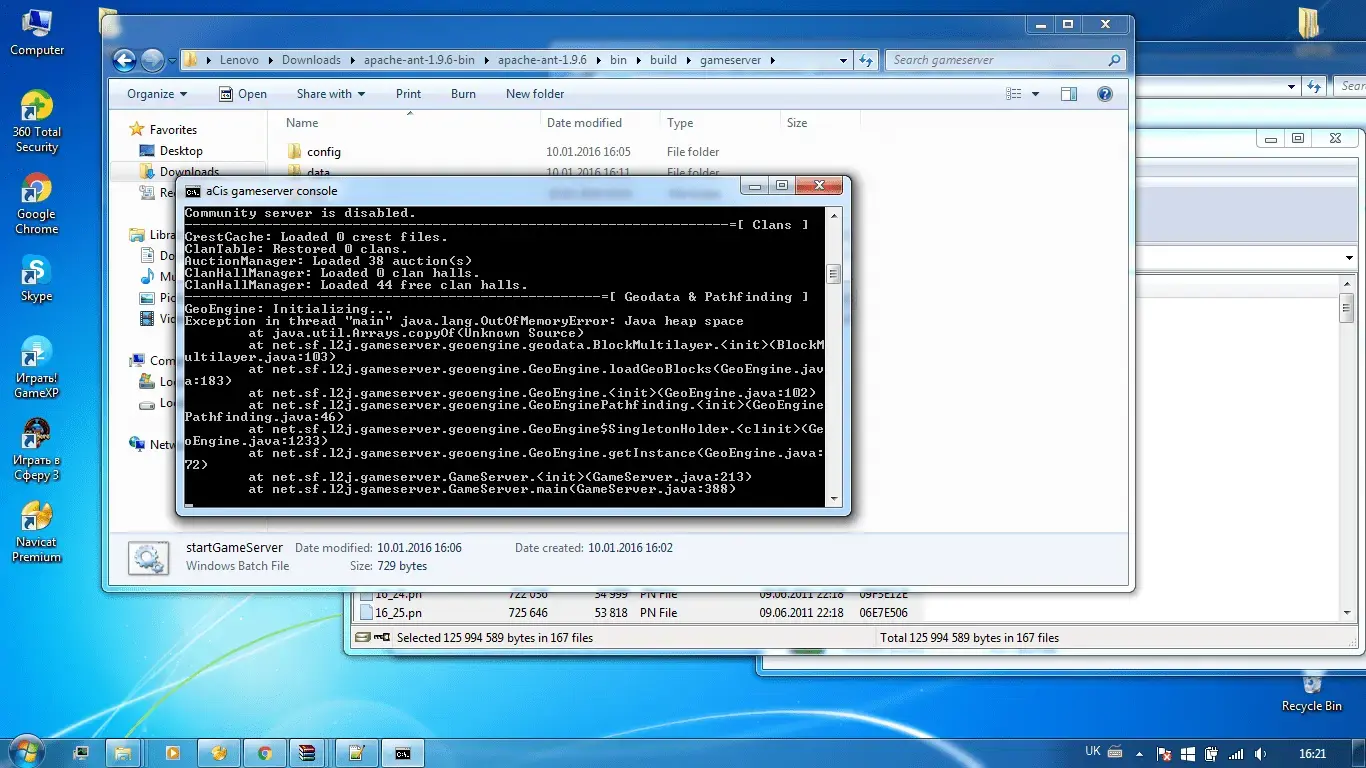Click Print in the Explorer toolbar
Image resolution: width=1366 pixels, height=768 pixels.
click(x=408, y=94)
